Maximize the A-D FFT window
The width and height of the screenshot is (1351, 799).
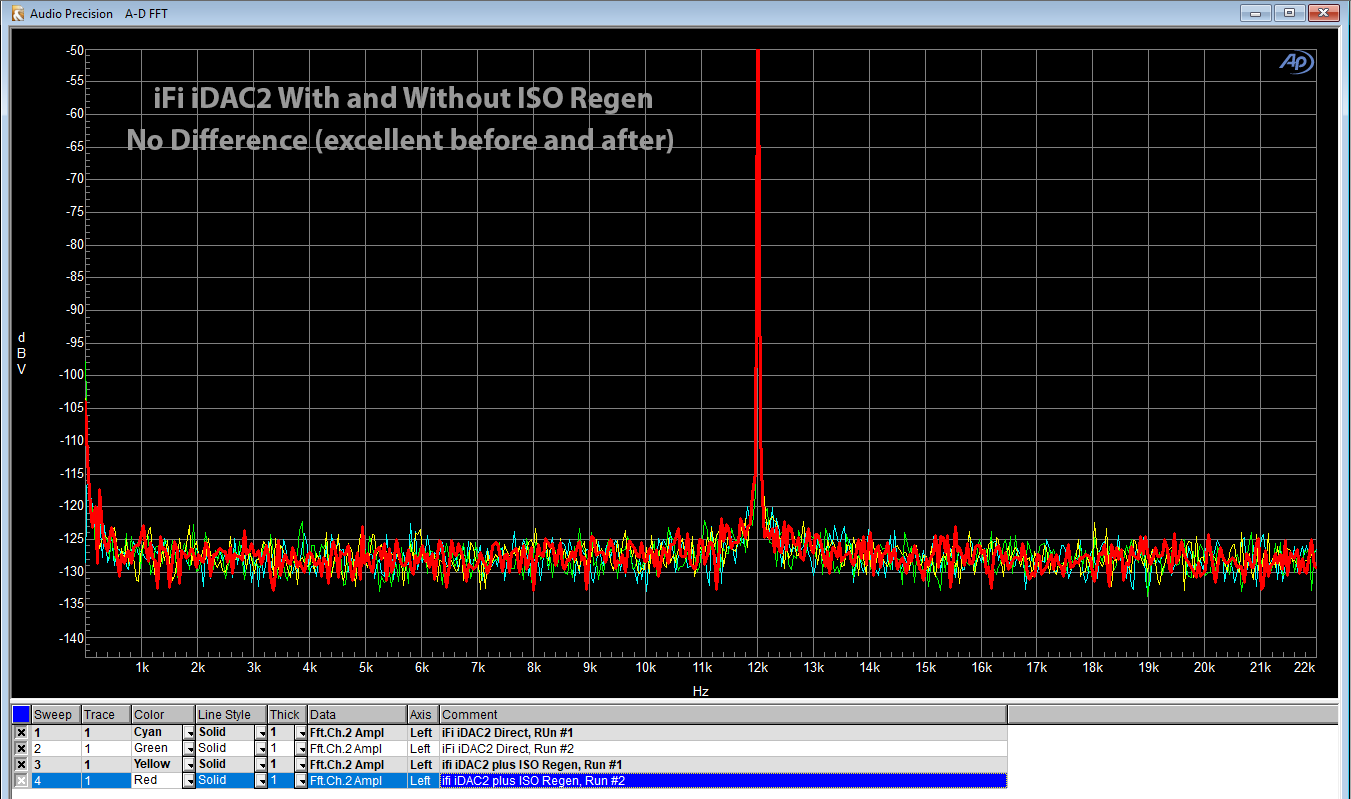click(1288, 13)
